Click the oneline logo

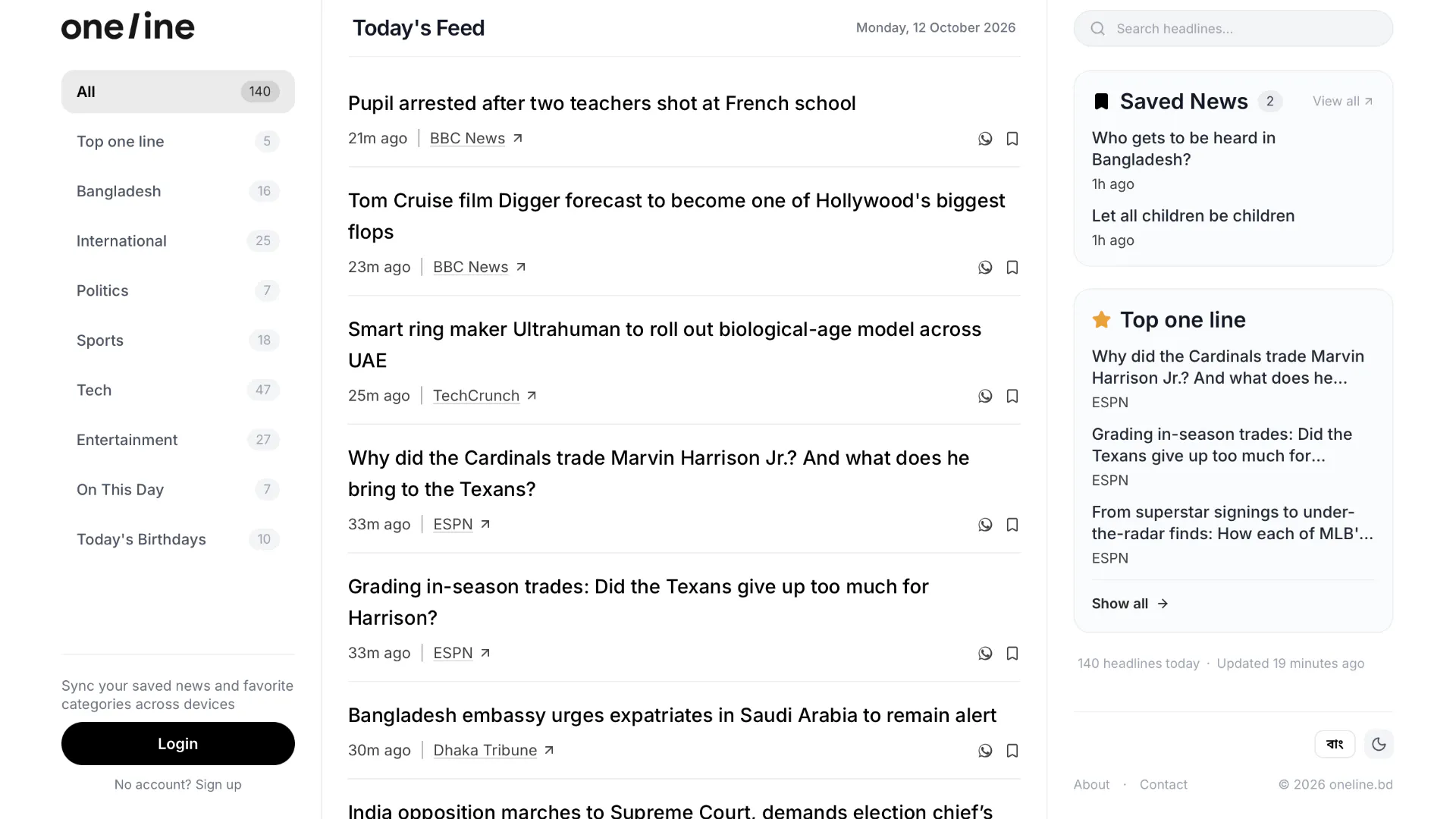[x=128, y=26]
